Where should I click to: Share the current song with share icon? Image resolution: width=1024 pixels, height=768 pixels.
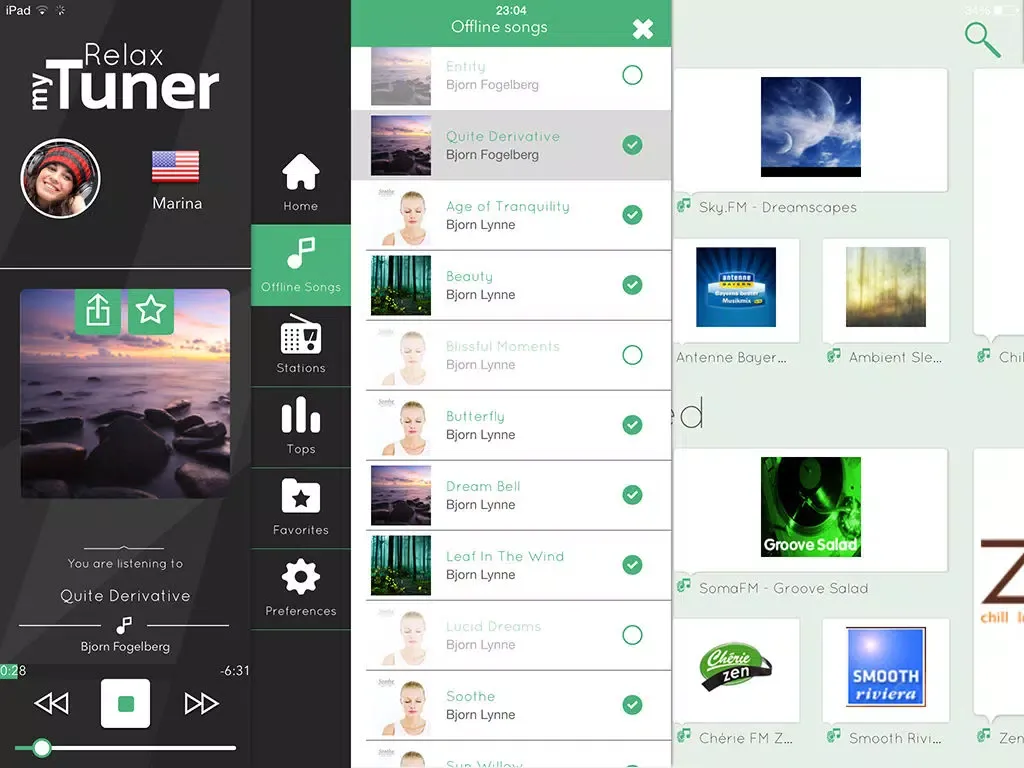click(97, 311)
